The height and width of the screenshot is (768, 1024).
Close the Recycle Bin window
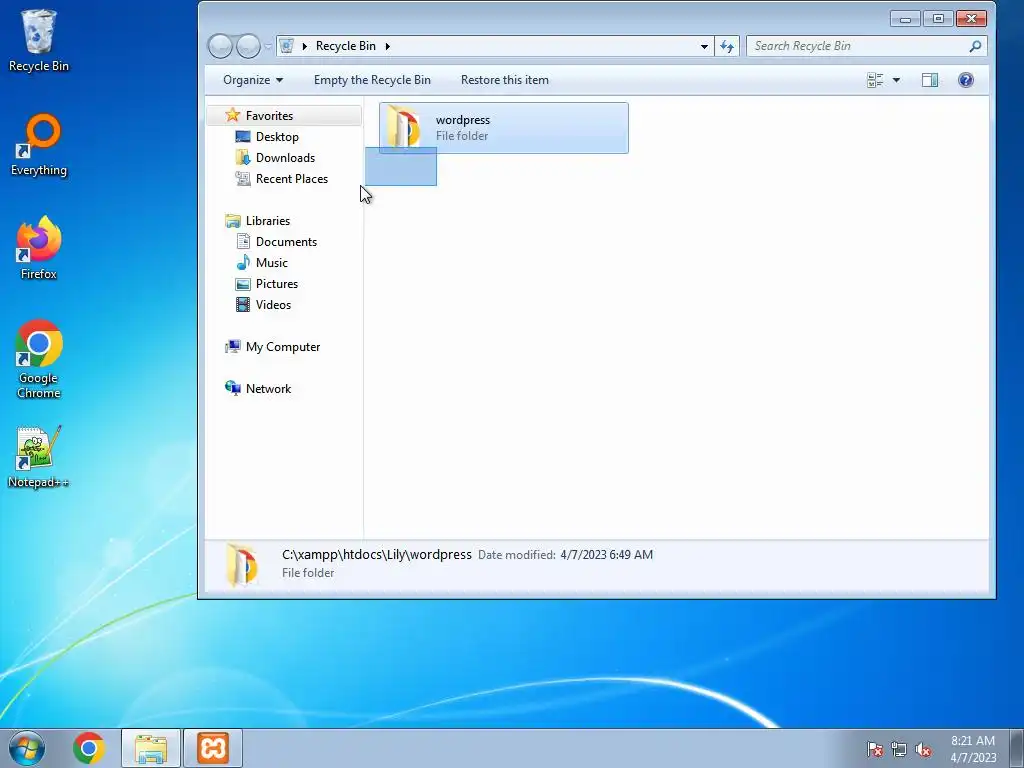pyautogui.click(x=971, y=19)
